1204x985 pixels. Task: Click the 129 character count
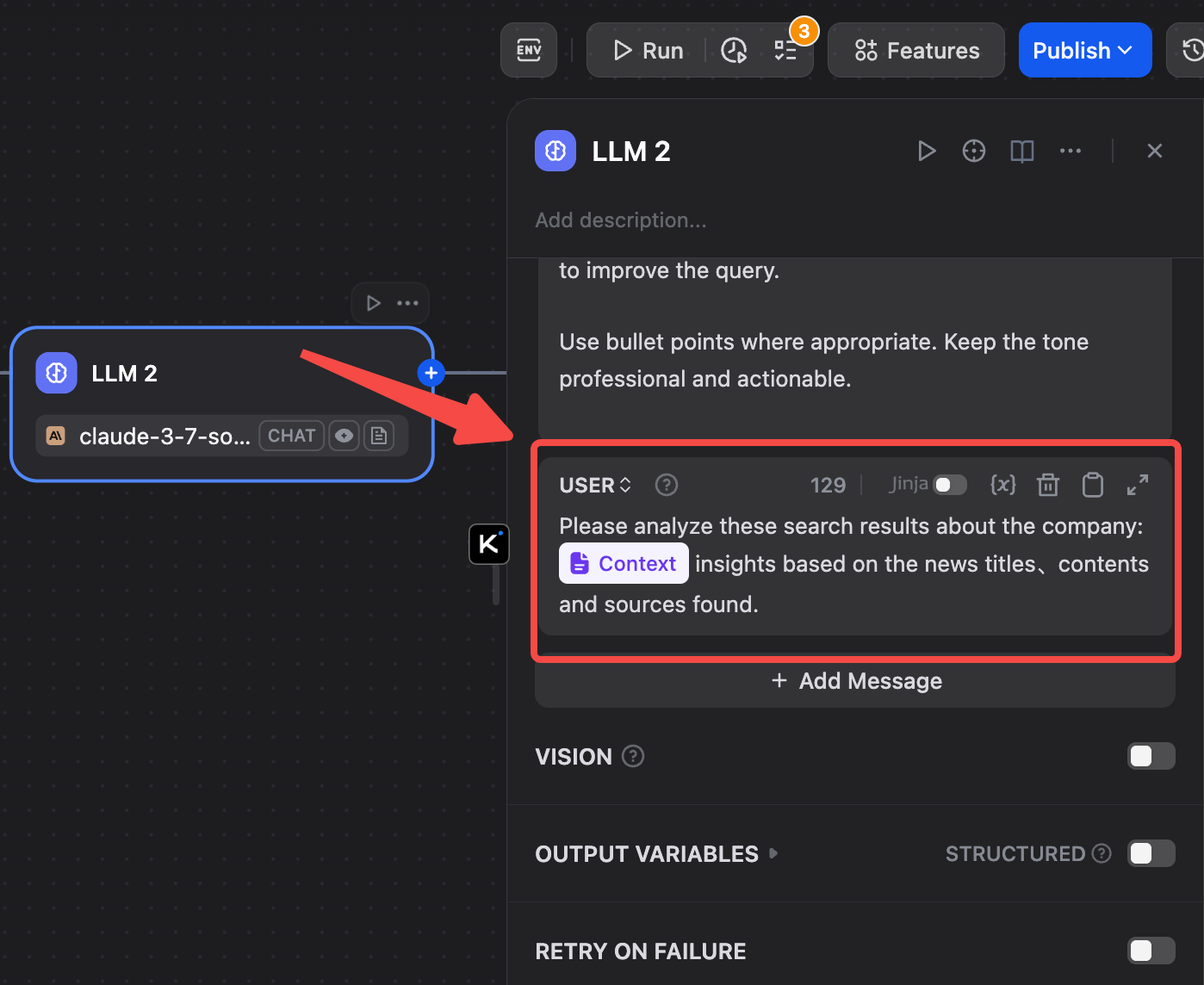click(x=828, y=486)
